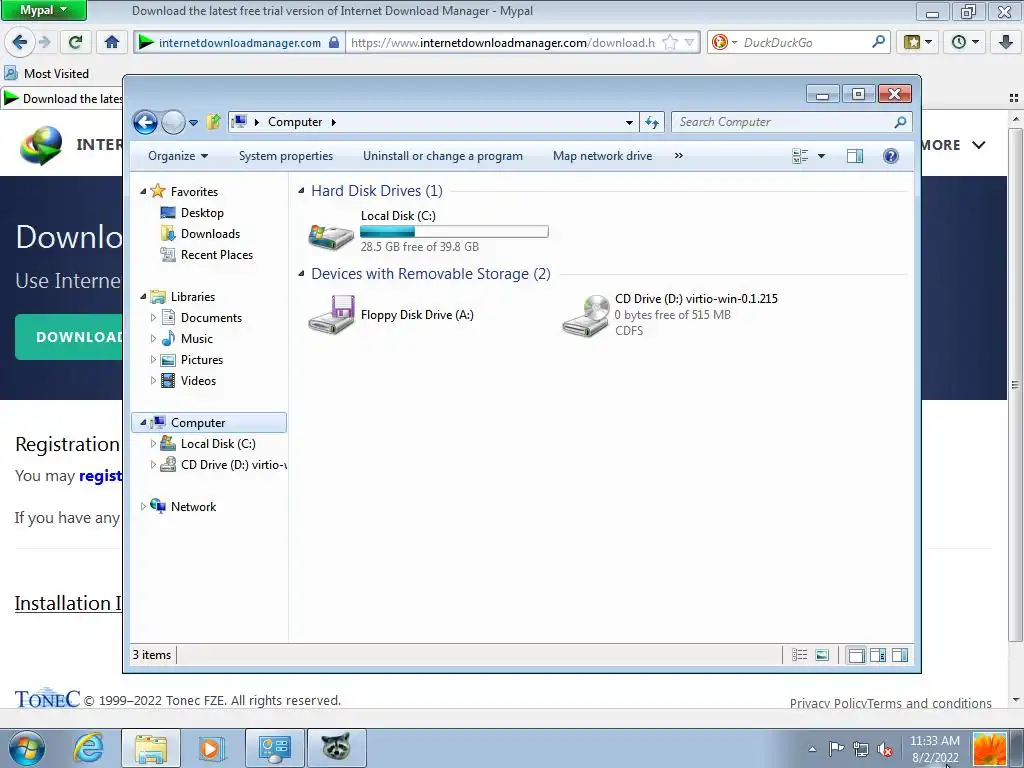Bookmark this page with the star icon
The height and width of the screenshot is (768, 1024).
pos(669,42)
